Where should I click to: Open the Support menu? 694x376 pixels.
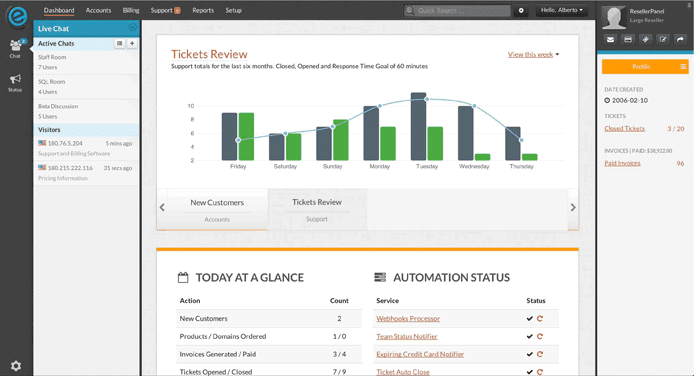(x=162, y=10)
